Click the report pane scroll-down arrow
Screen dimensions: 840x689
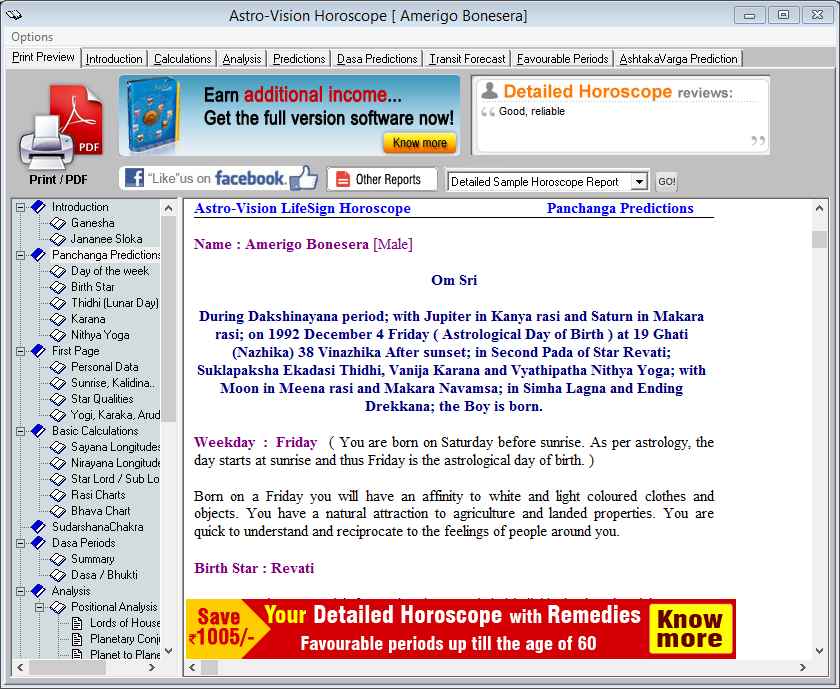point(819,651)
